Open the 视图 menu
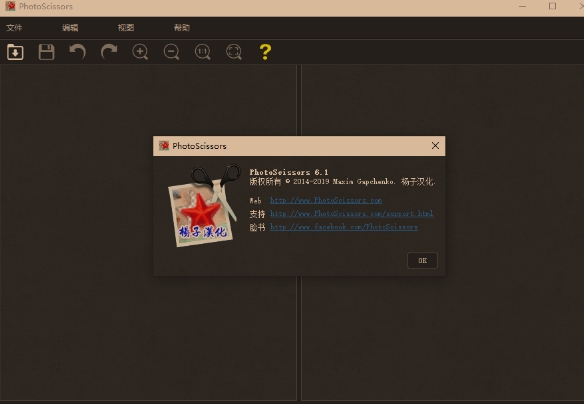This screenshot has width=584, height=404. (126, 28)
